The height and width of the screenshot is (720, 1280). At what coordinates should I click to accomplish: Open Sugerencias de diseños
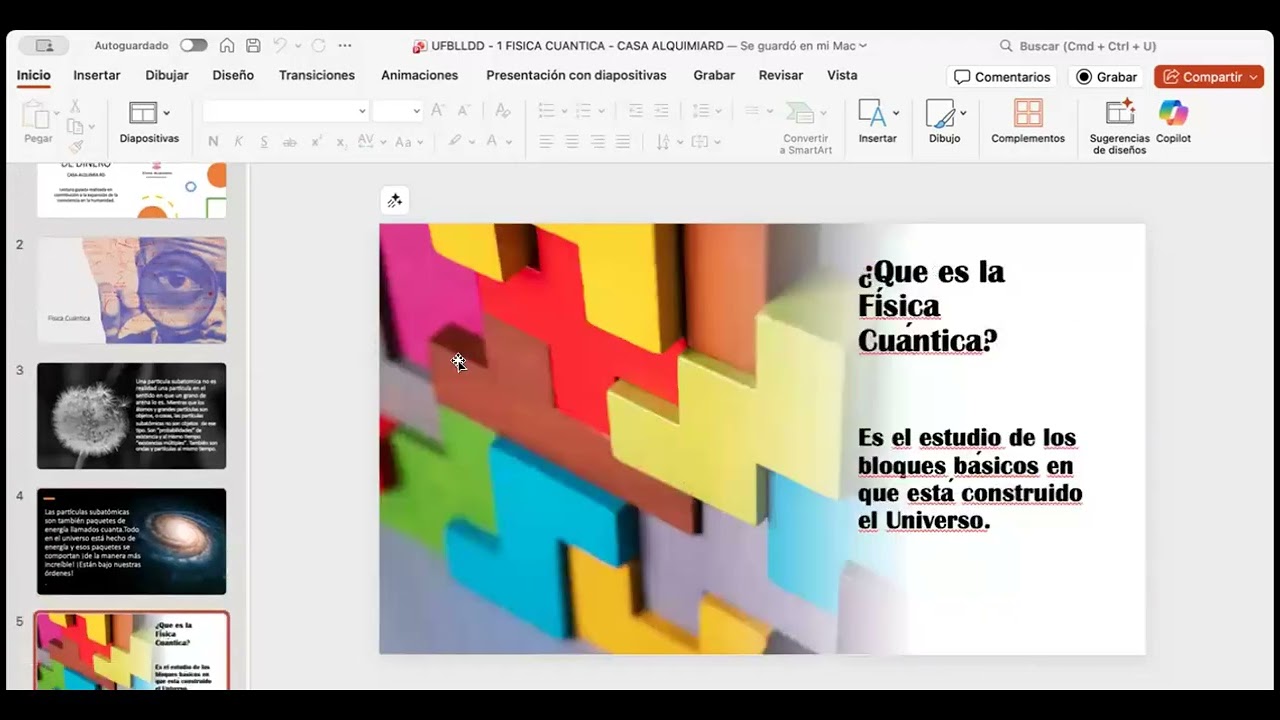click(1120, 126)
